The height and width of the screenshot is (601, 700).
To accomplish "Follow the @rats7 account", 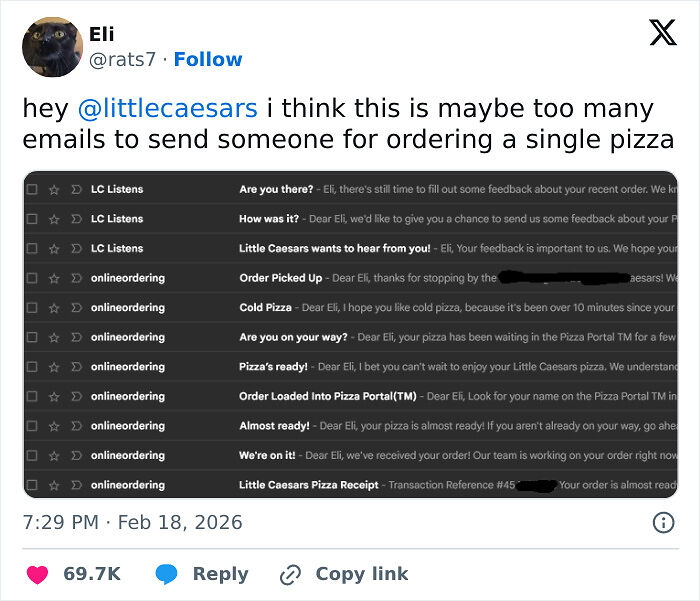I will [x=208, y=59].
